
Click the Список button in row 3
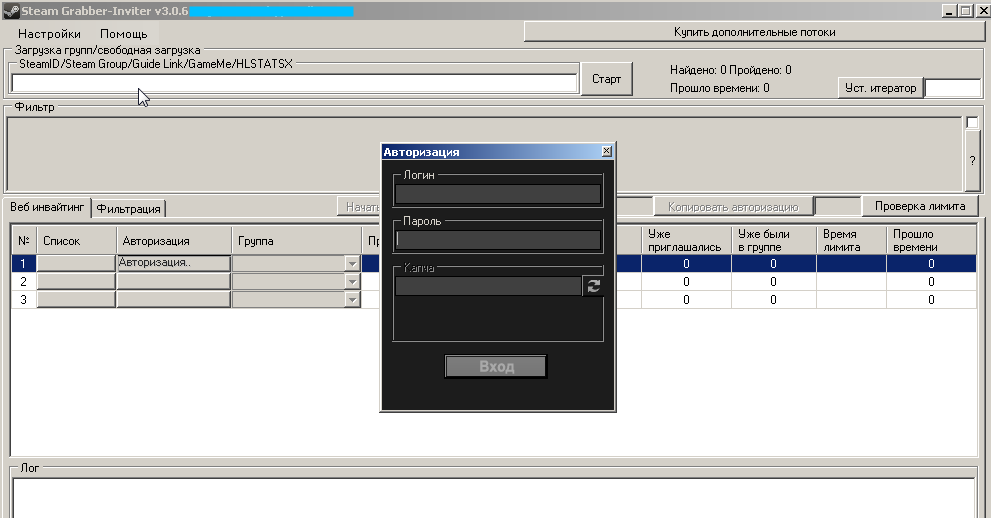[x=76, y=299]
